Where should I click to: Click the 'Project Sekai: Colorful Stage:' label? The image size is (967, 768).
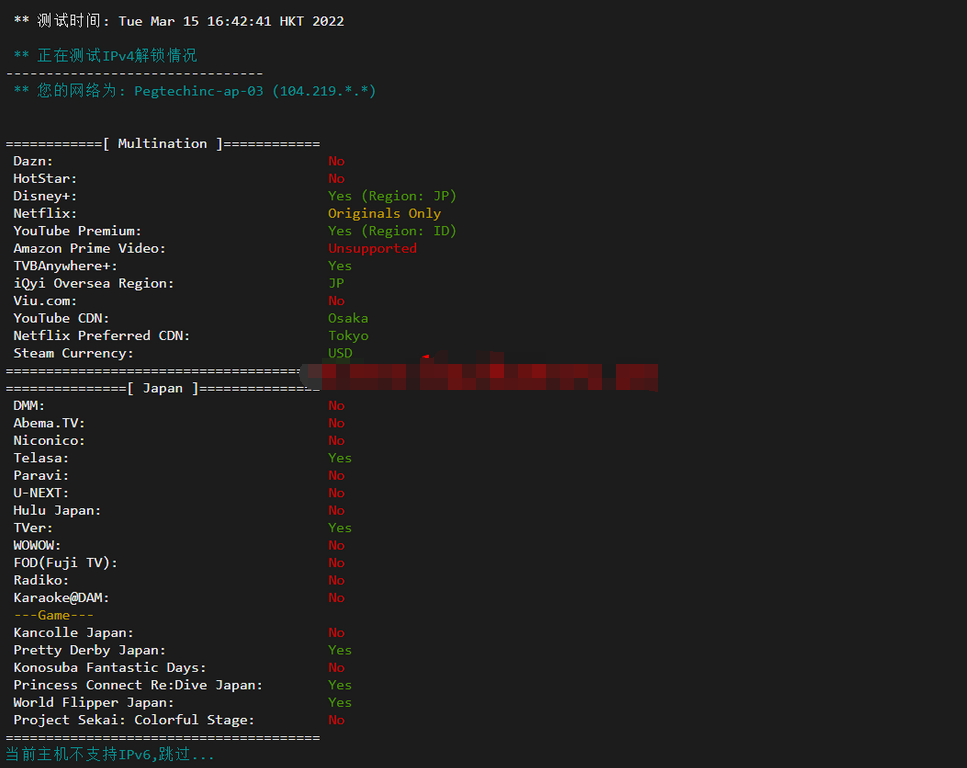pos(134,720)
